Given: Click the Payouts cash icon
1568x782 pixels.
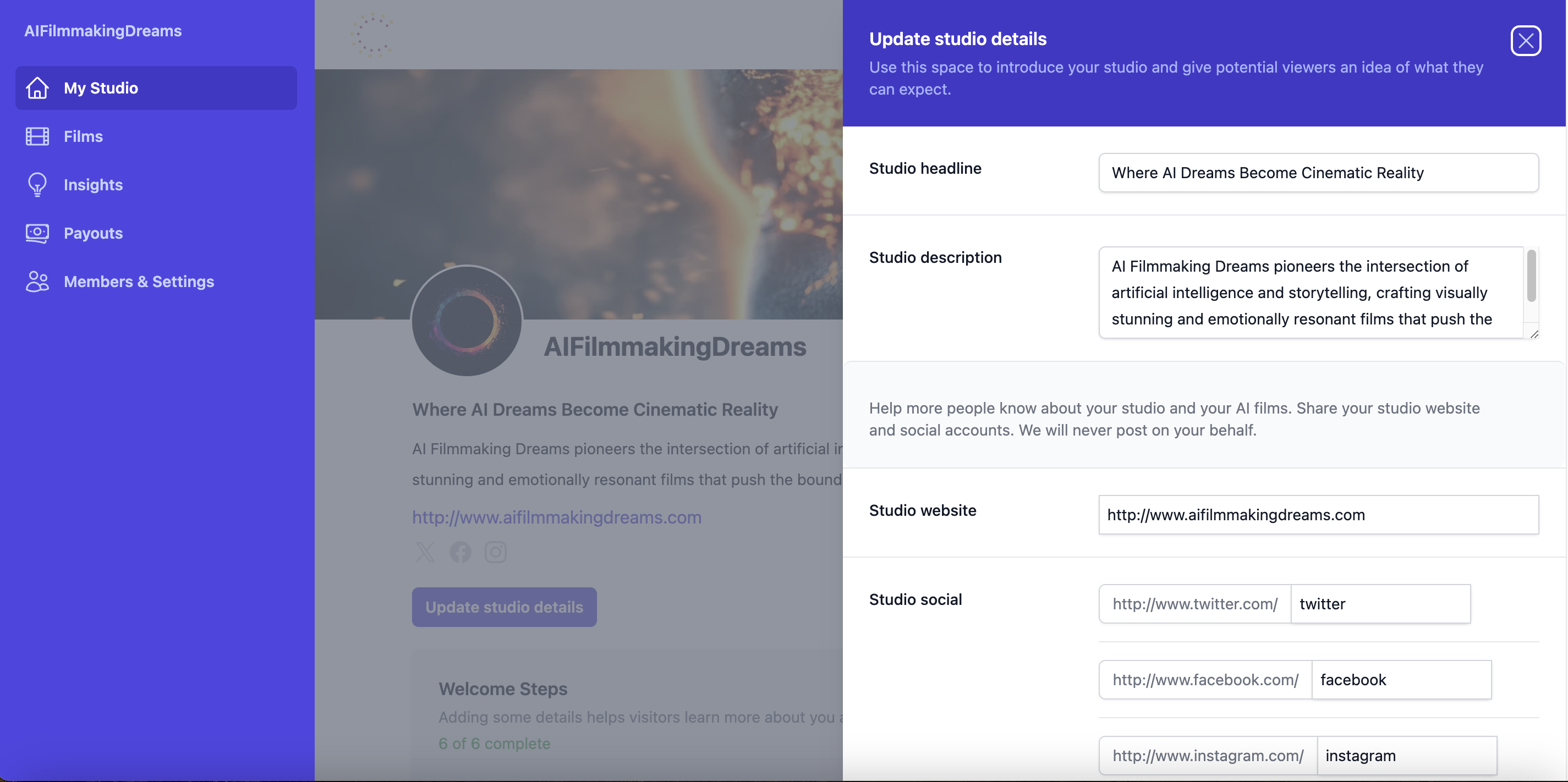Looking at the screenshot, I should point(37,233).
